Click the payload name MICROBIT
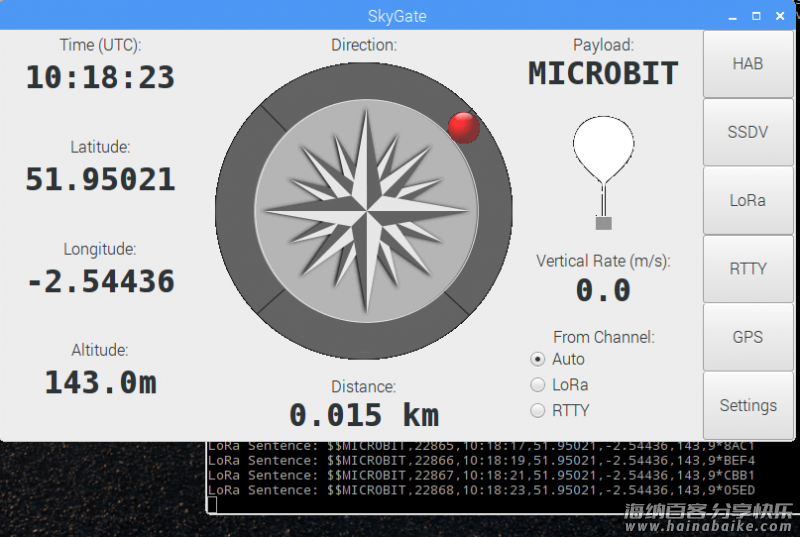 (603, 73)
